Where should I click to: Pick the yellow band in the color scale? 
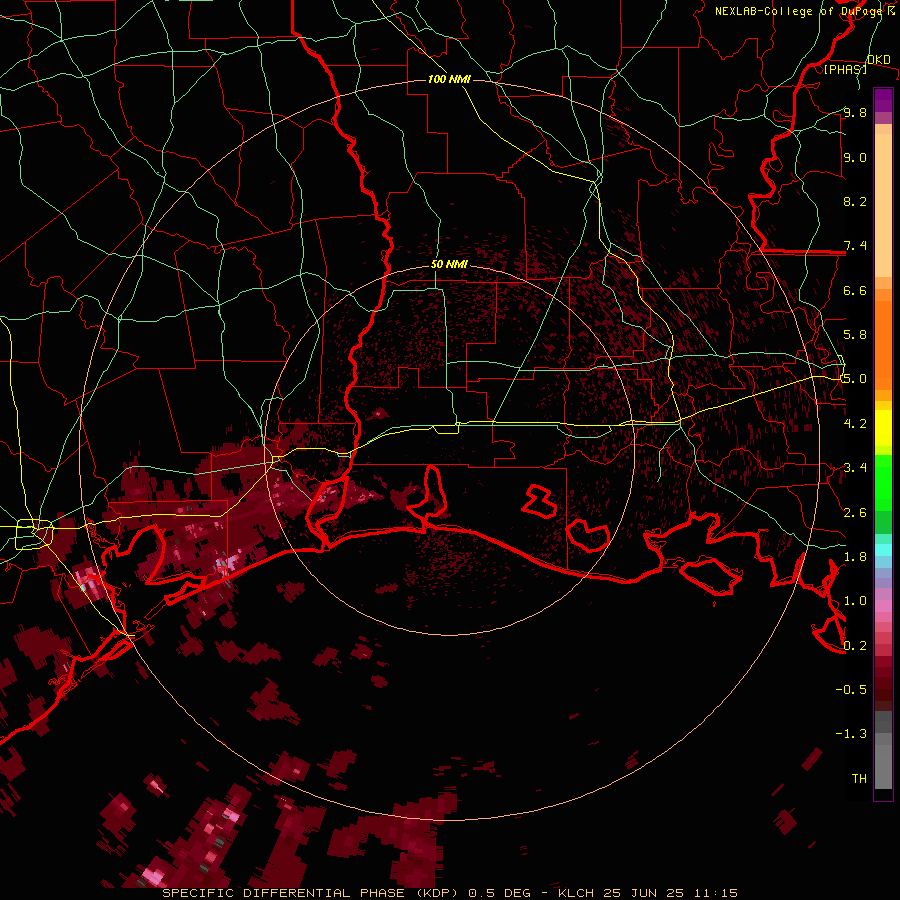pos(883,428)
